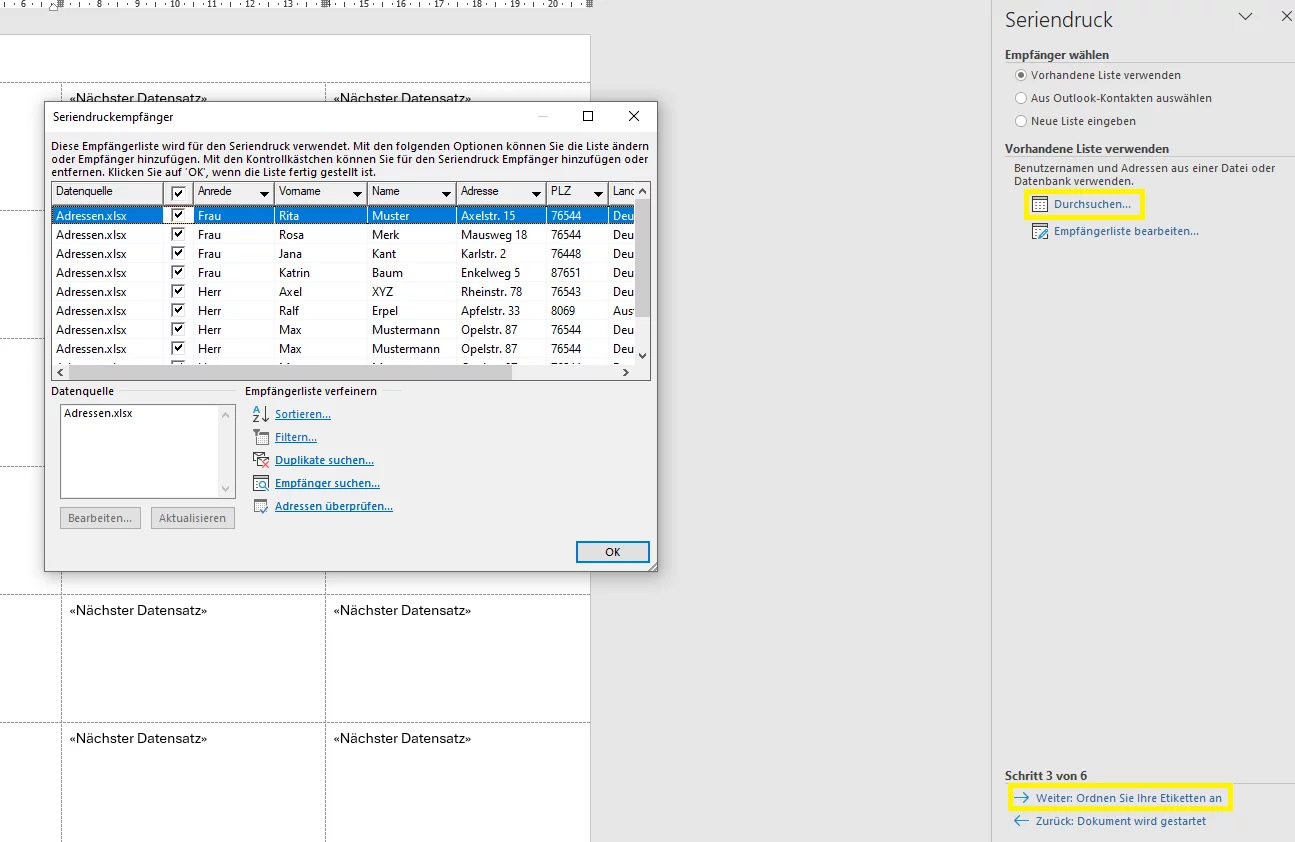Confirm the recipient list with OK
1295x842 pixels.
point(611,551)
